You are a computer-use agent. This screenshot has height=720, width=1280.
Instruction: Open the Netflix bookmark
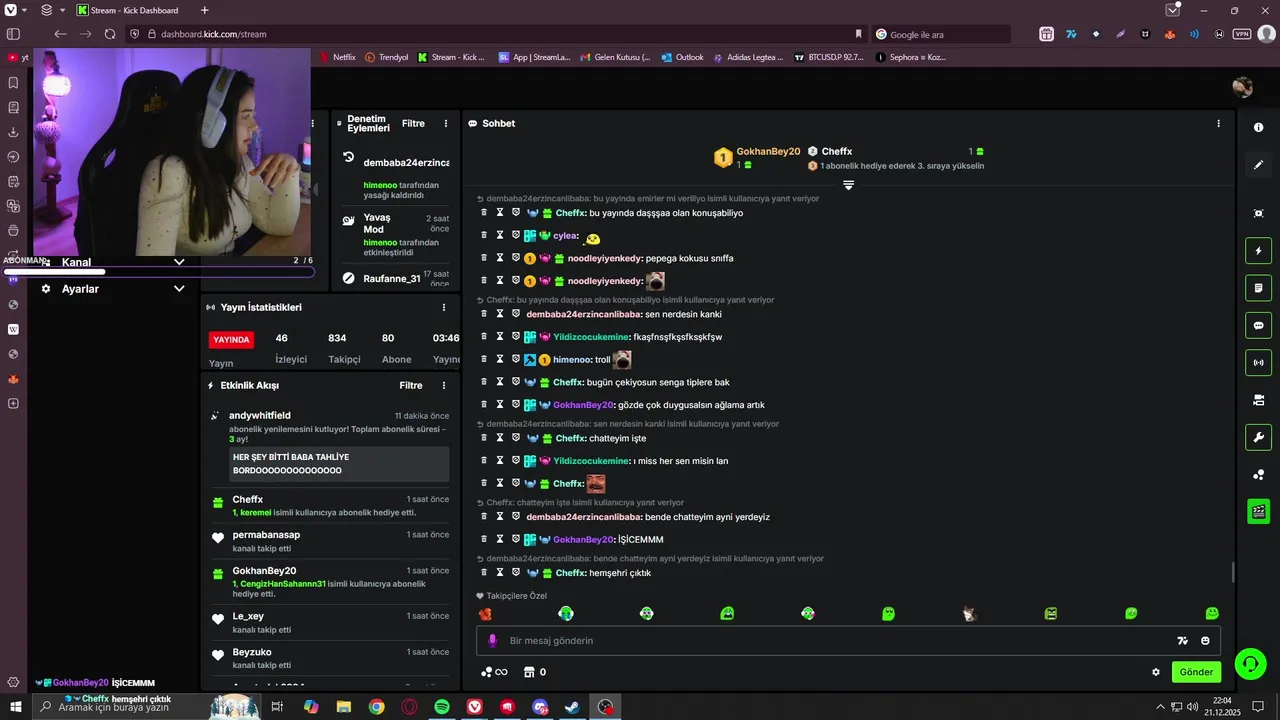click(x=338, y=57)
